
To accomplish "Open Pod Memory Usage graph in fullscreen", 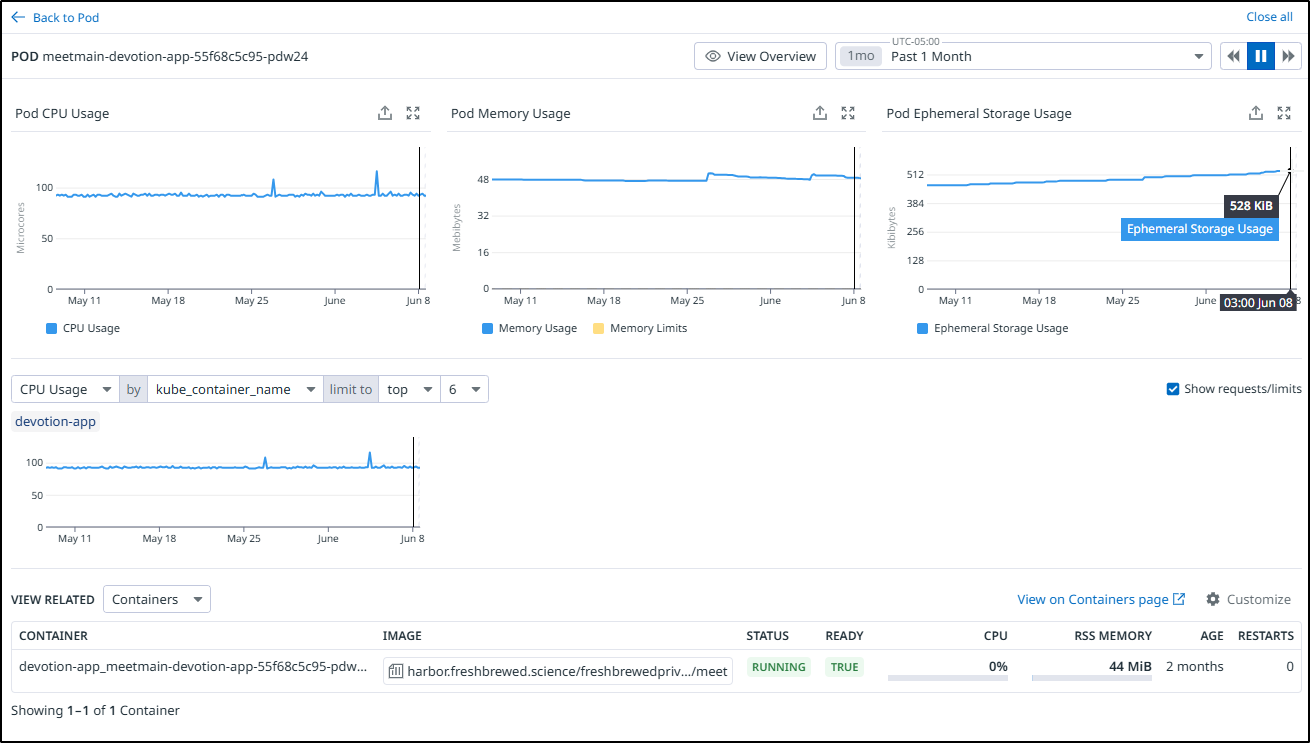I will [x=848, y=113].
